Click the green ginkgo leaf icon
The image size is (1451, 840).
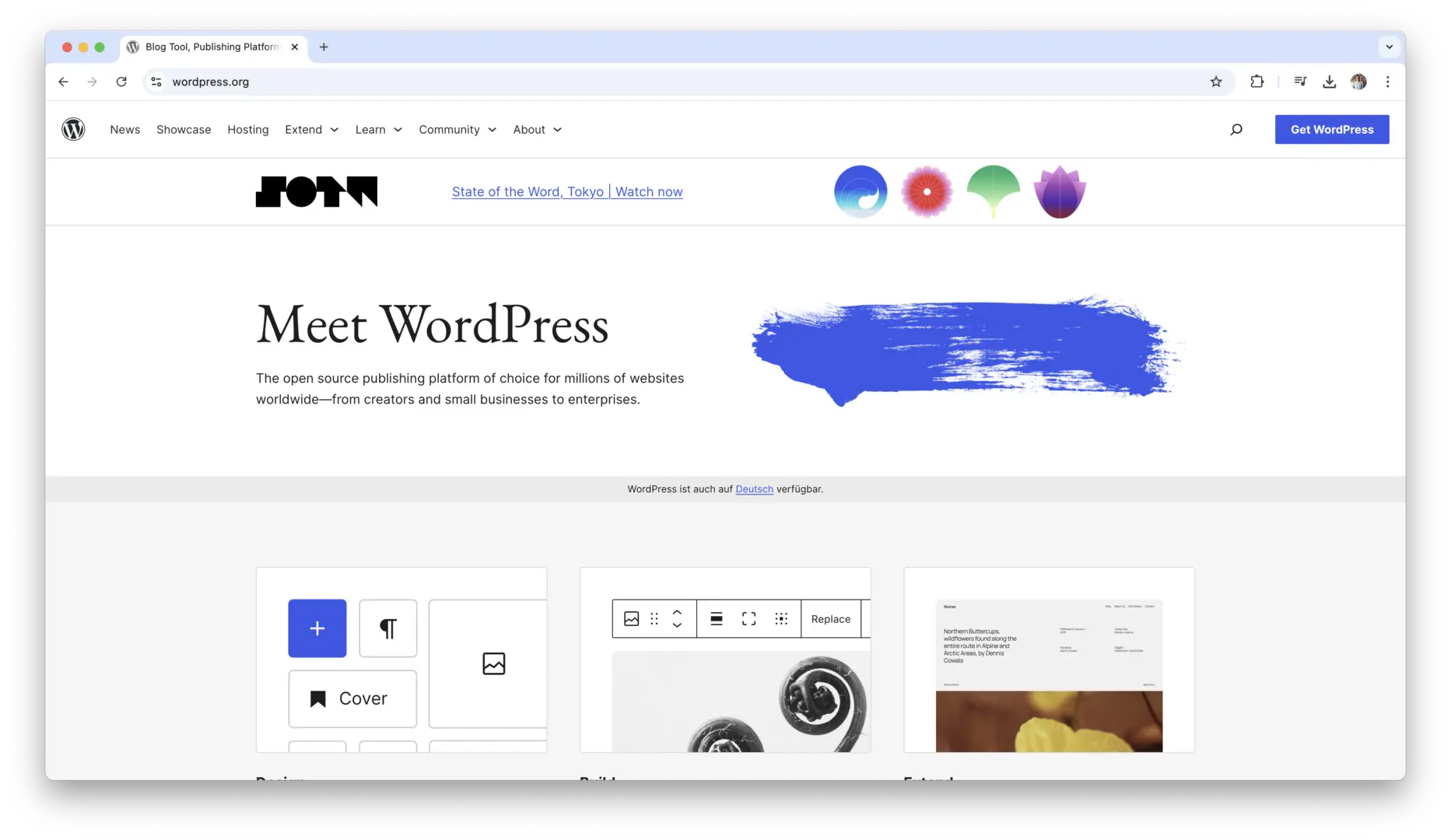click(994, 191)
